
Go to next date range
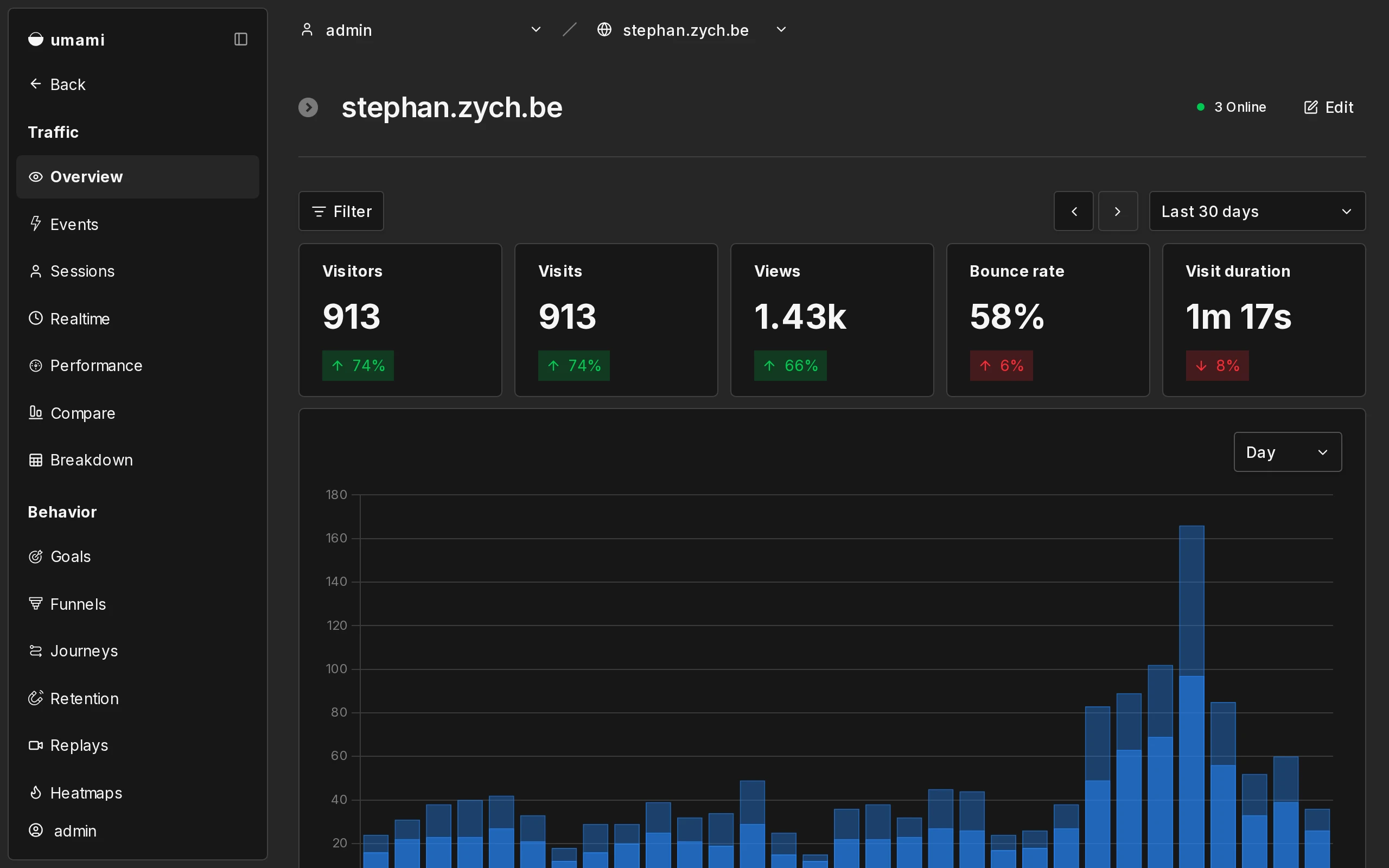pyautogui.click(x=1118, y=211)
